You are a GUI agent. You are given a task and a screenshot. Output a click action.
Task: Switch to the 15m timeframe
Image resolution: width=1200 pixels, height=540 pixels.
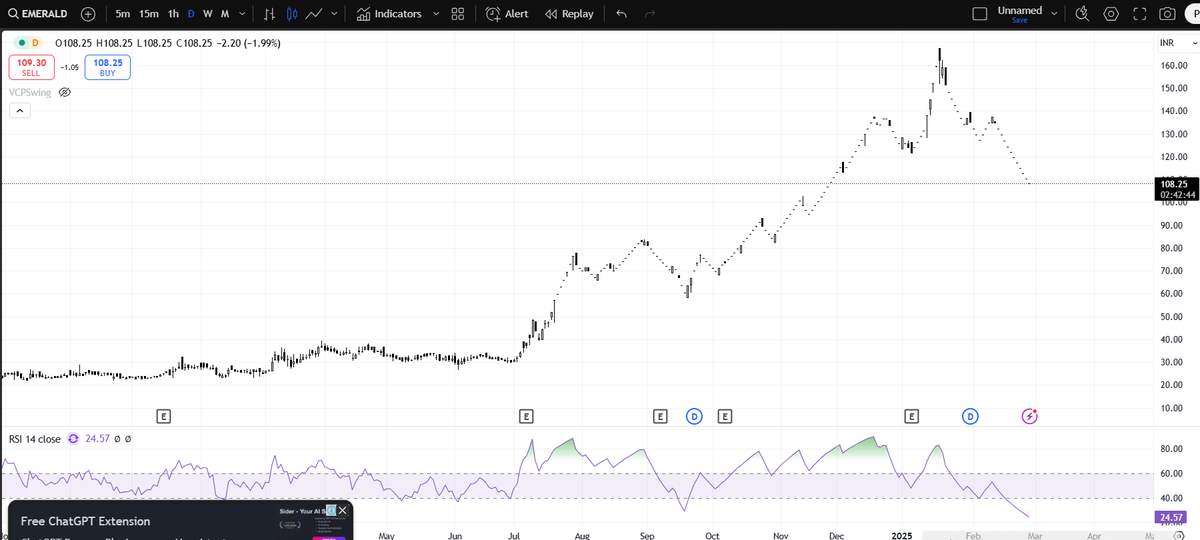click(149, 14)
